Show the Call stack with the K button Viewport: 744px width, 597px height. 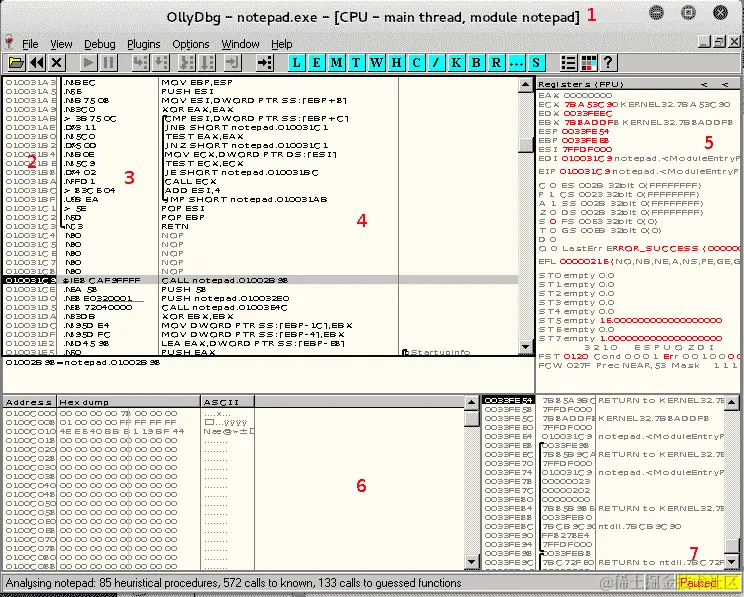click(x=456, y=63)
